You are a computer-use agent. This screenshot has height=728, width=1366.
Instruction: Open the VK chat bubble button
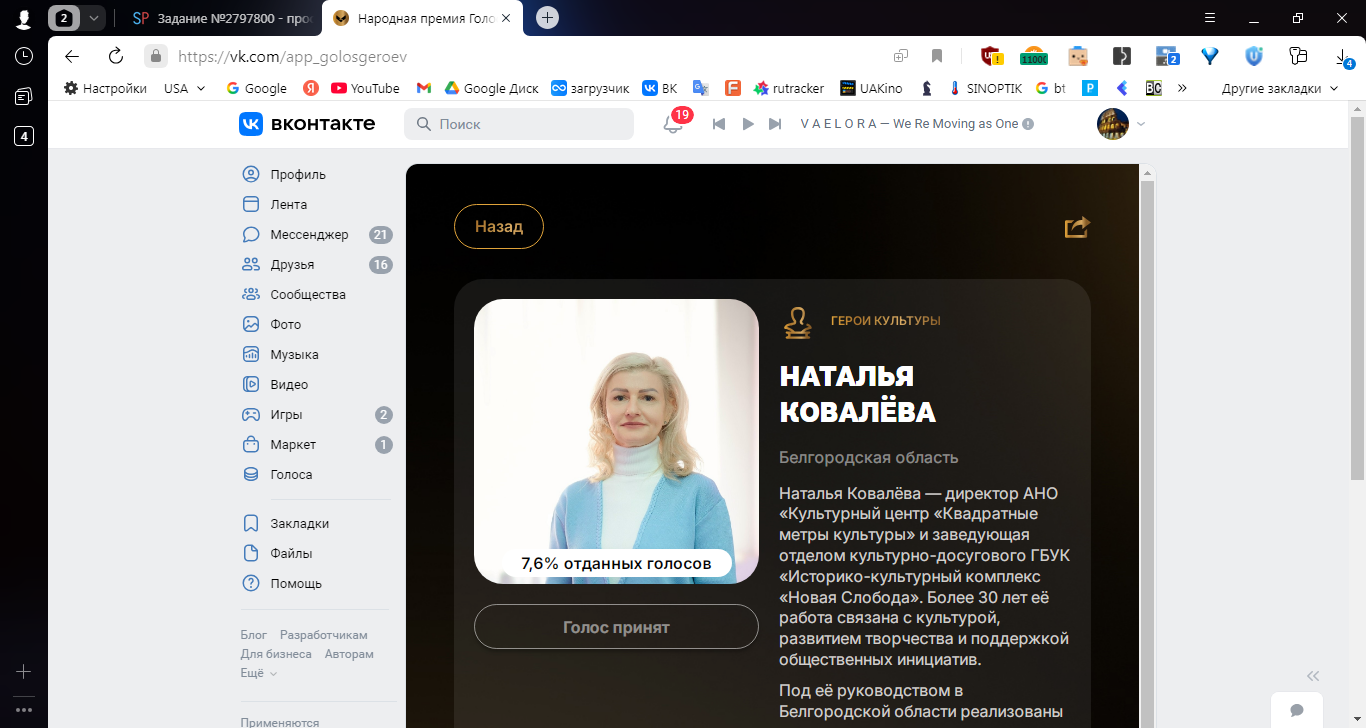(x=1297, y=710)
